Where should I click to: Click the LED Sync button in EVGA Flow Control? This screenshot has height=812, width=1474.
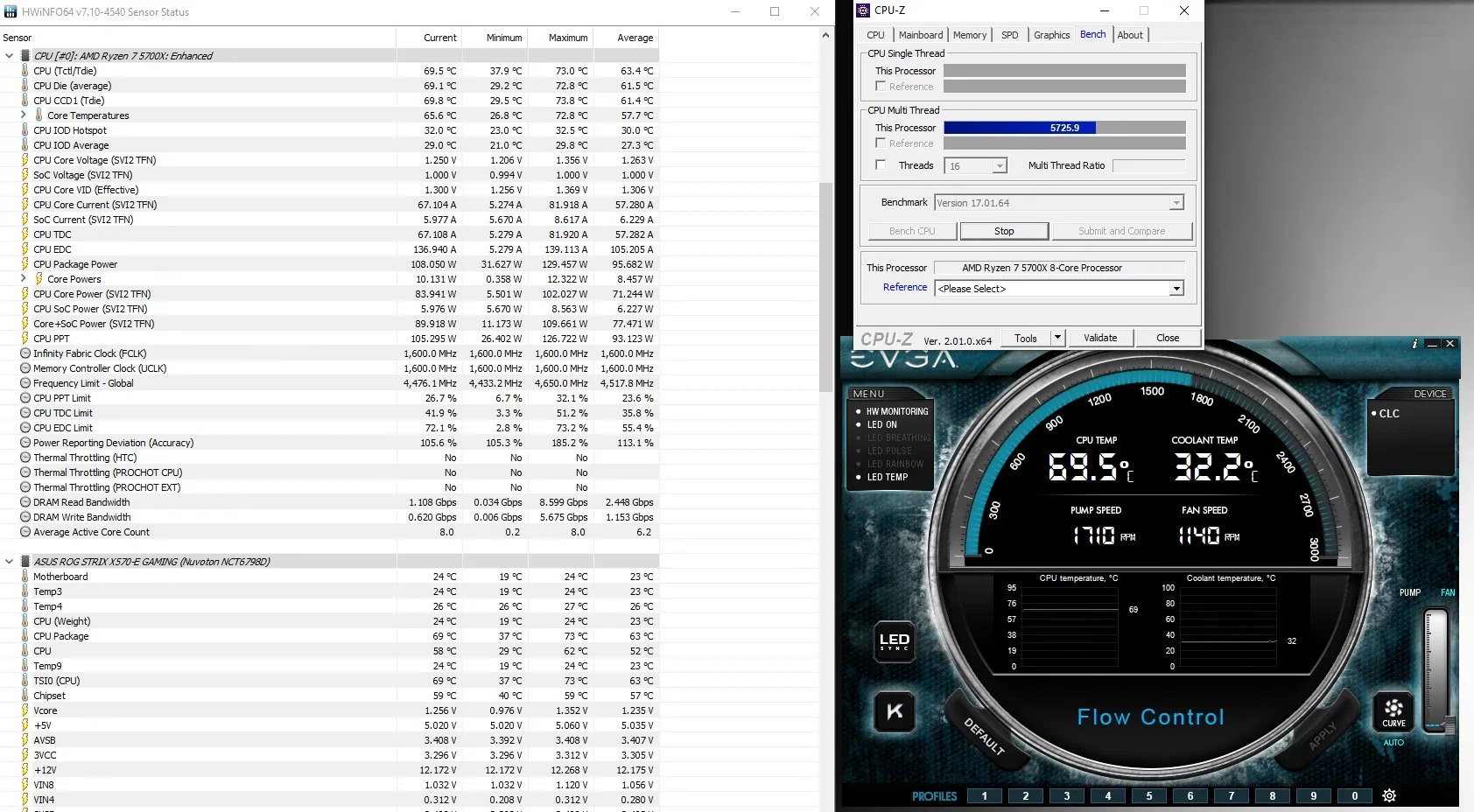pyautogui.click(x=894, y=641)
